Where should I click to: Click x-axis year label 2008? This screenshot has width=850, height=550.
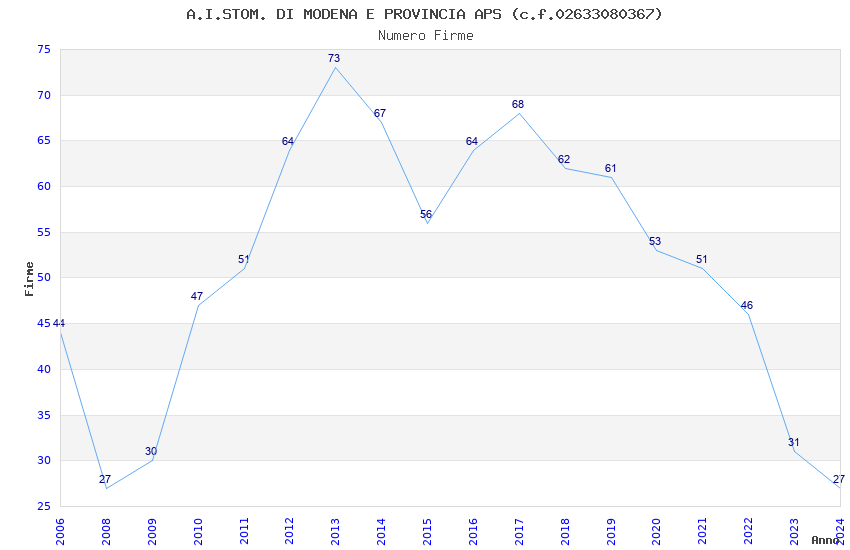[106, 531]
